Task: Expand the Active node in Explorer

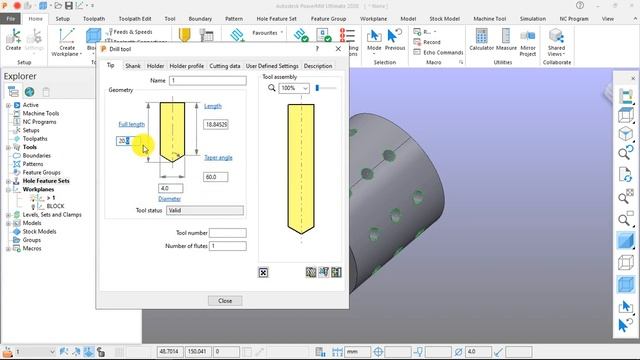Action: (8, 105)
